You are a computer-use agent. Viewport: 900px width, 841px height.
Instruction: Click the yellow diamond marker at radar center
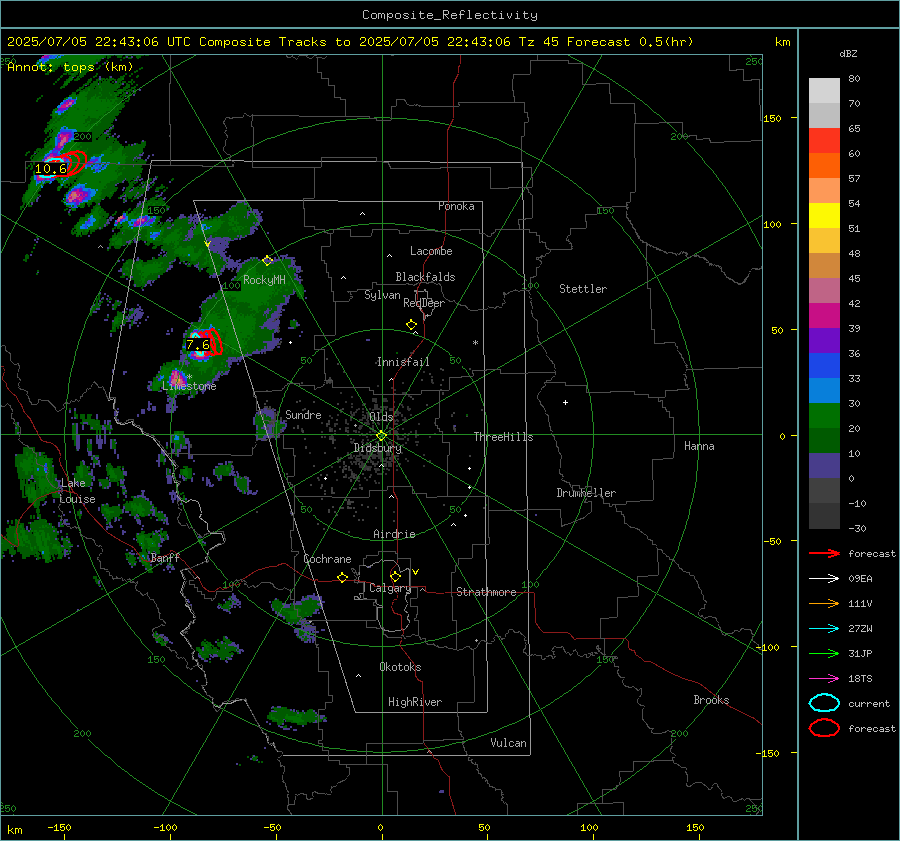[x=381, y=436]
